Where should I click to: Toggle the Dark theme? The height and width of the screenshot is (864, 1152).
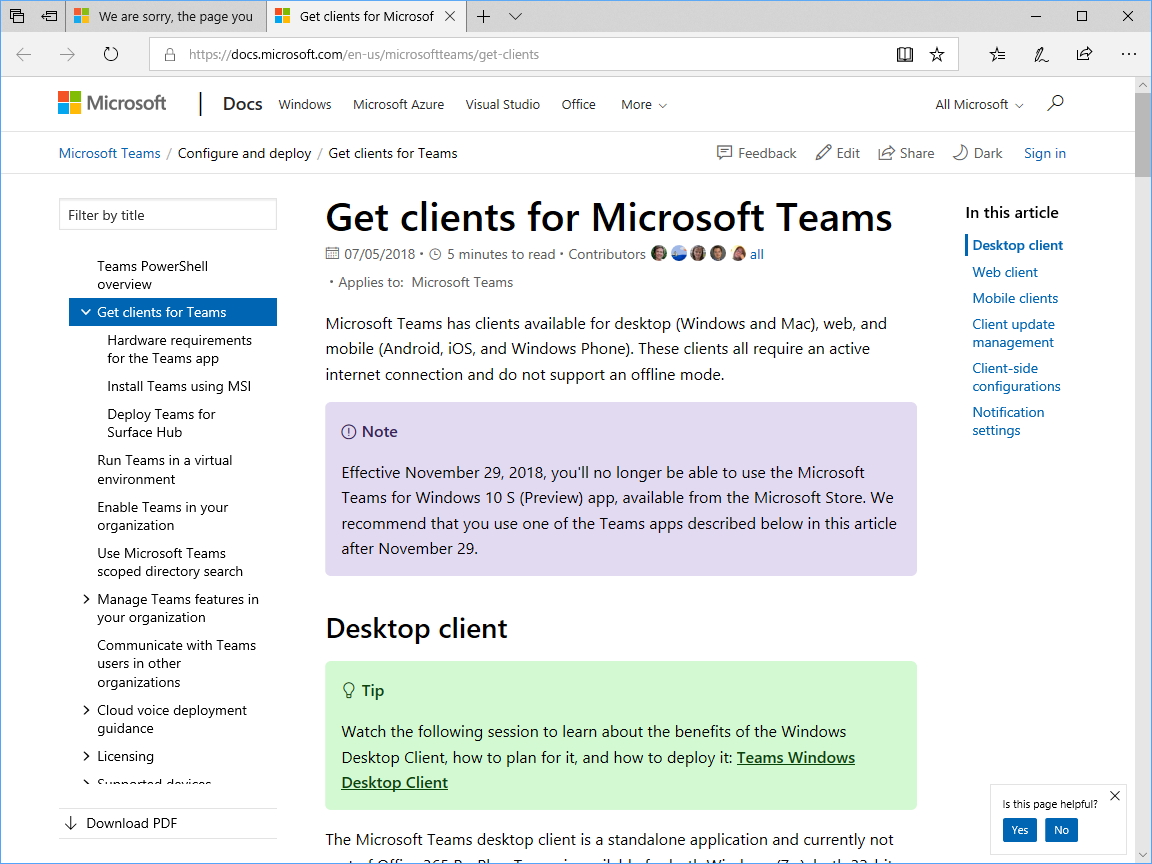(977, 153)
